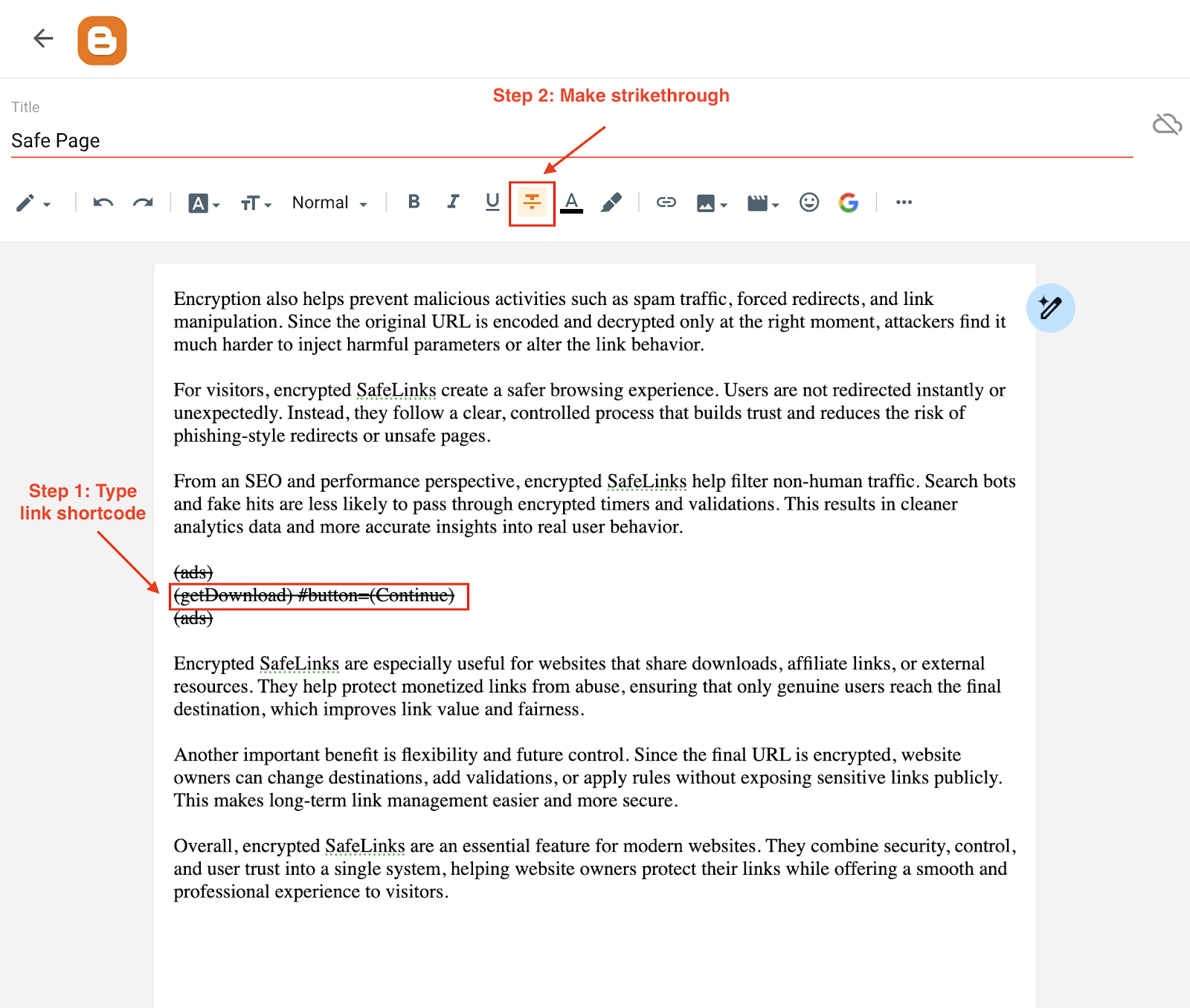Click paragraph starting 'From an SEO'

595,504
